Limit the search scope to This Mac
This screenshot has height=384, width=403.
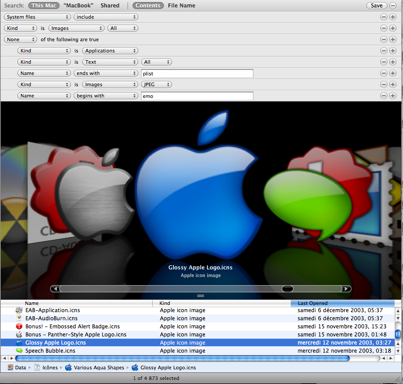point(44,5)
